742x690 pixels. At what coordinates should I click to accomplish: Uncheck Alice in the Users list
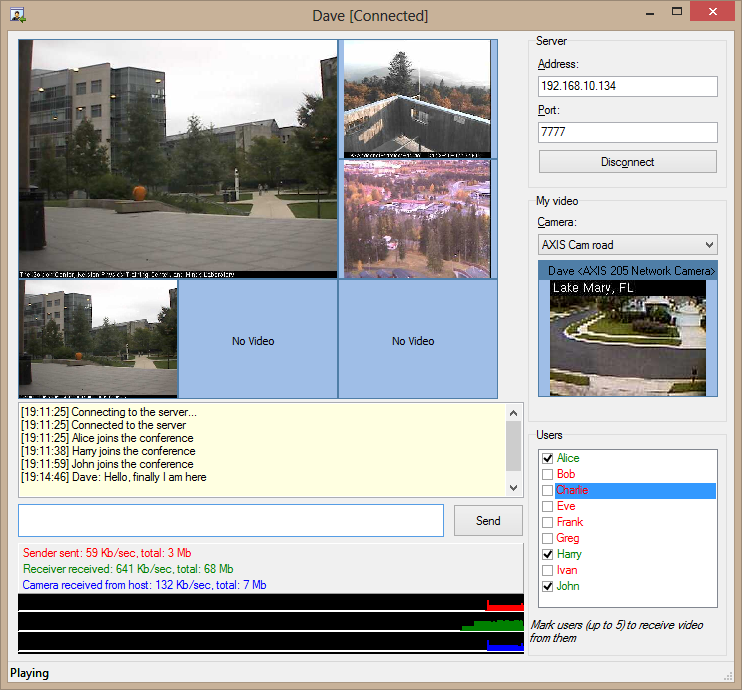pos(547,458)
